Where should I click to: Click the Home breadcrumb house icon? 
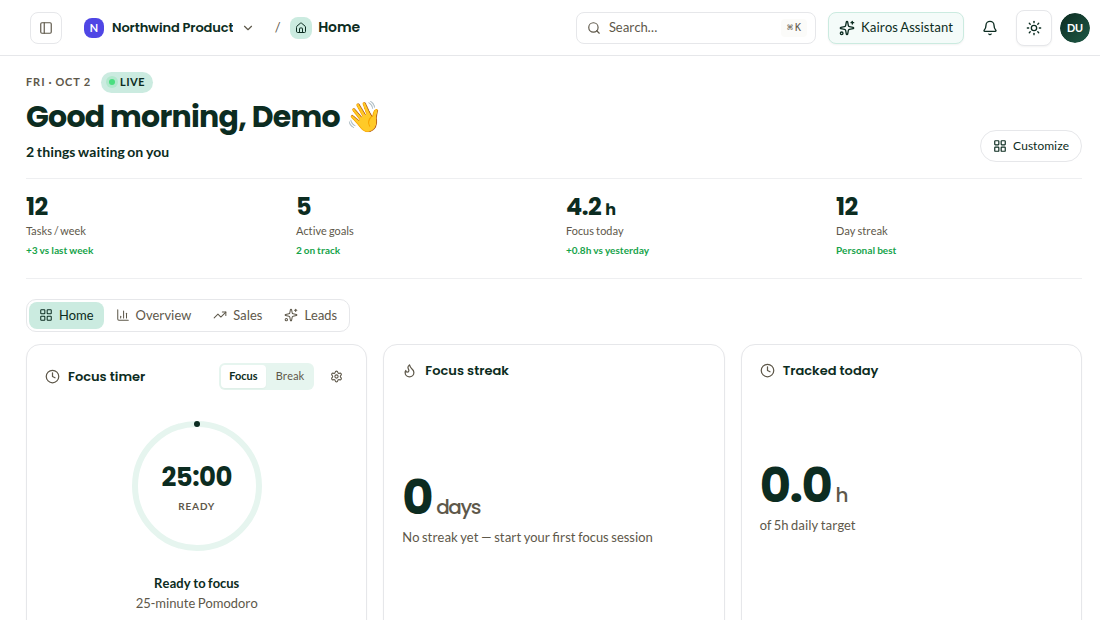pyautogui.click(x=301, y=28)
